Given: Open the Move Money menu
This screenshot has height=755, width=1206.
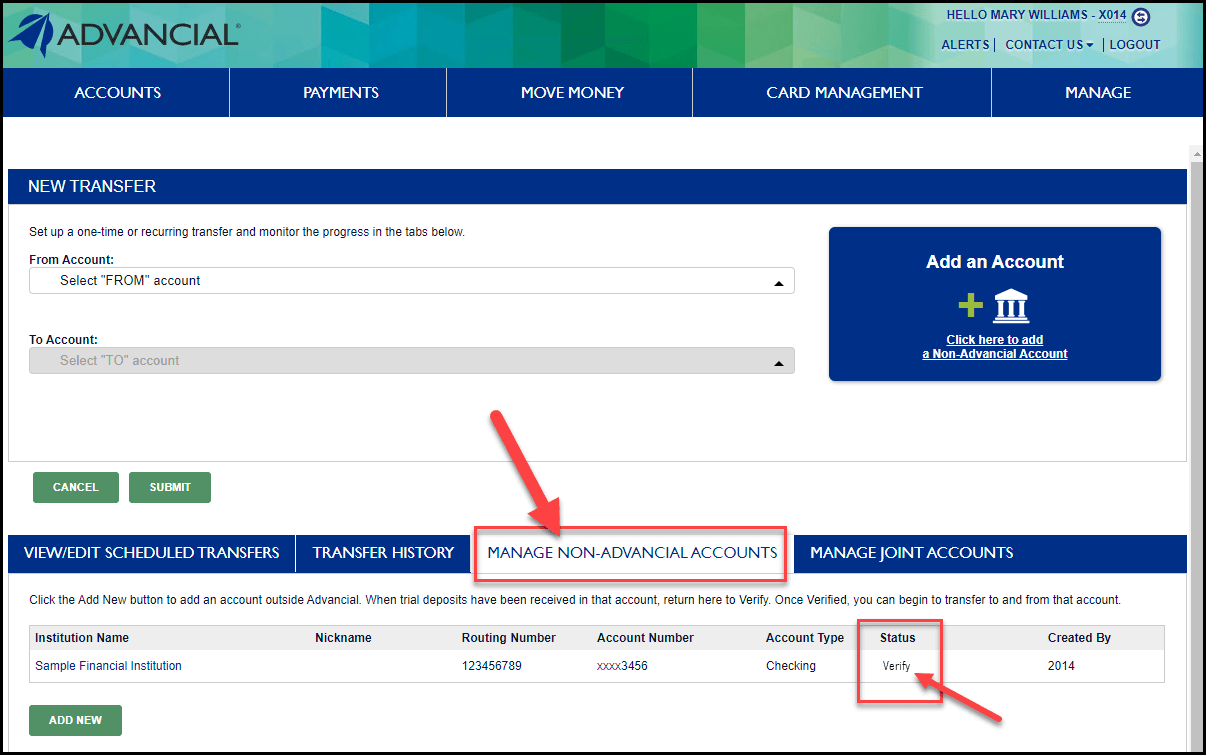Looking at the screenshot, I should pos(571,93).
